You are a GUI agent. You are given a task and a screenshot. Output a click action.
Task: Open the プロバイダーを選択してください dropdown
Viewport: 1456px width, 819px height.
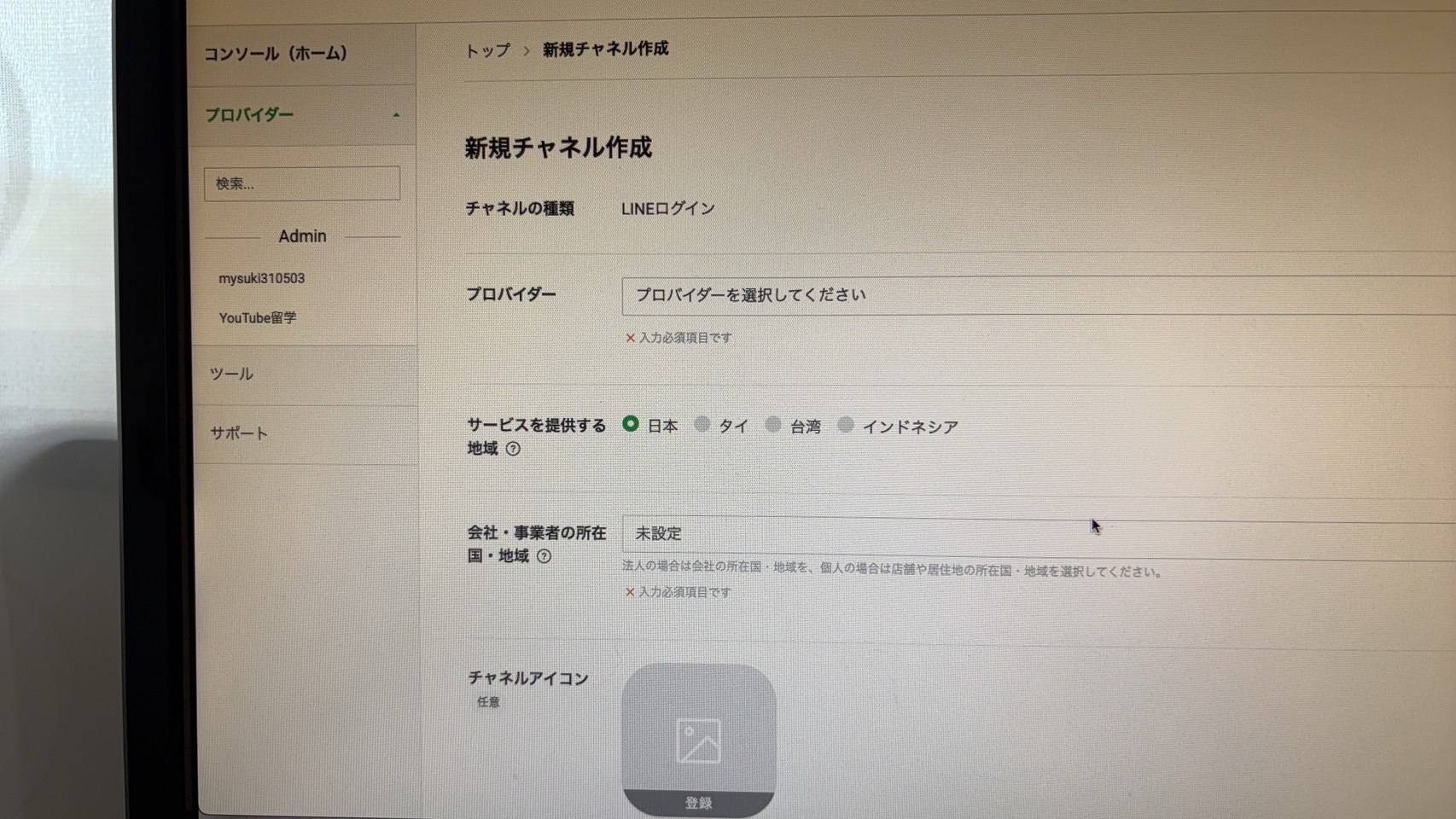(x=1038, y=295)
